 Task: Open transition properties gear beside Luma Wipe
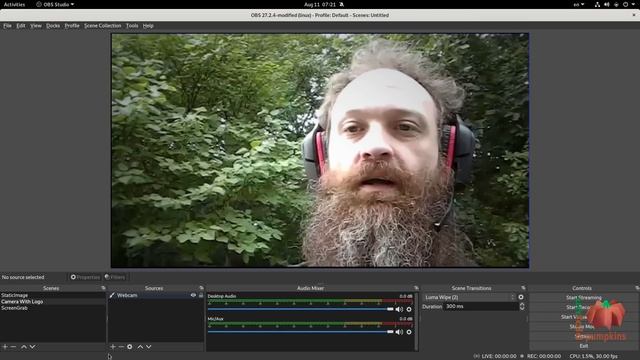[x=521, y=297]
